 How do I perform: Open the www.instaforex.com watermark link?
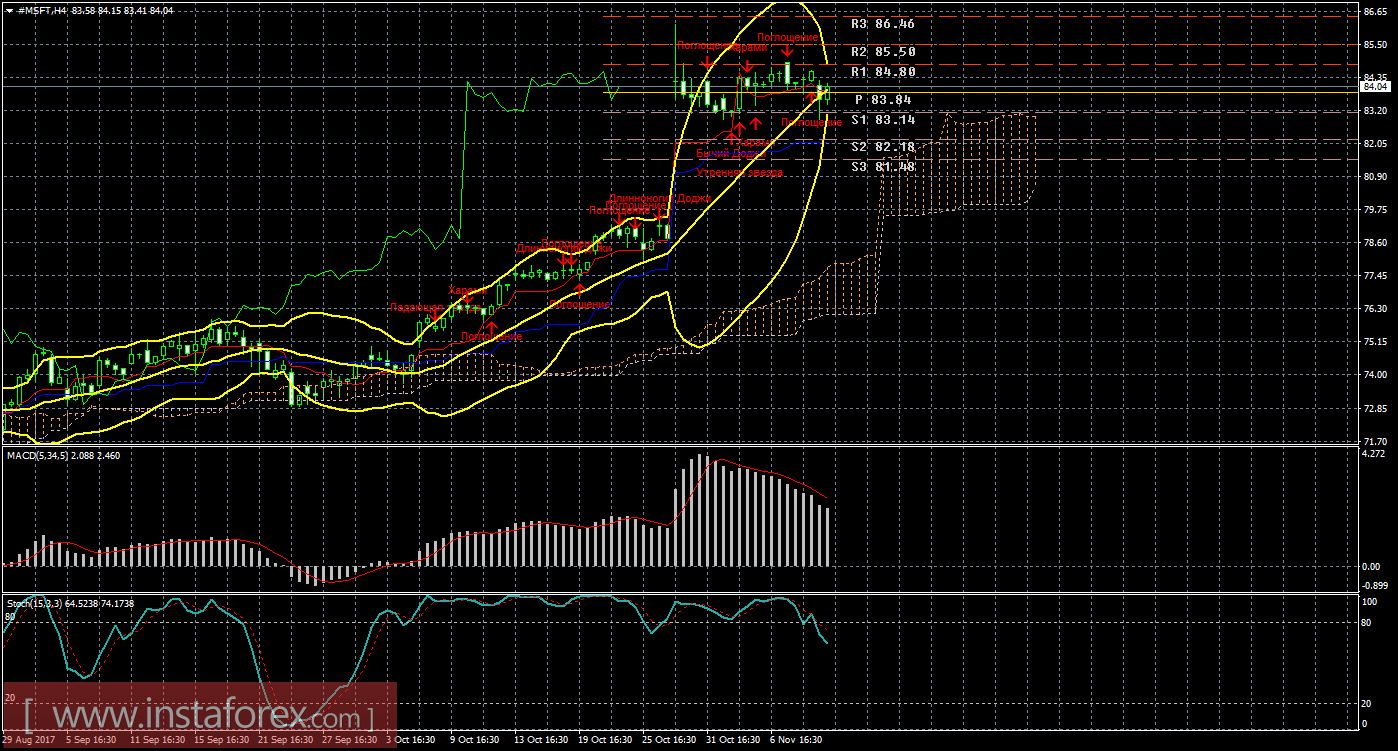tap(199, 714)
